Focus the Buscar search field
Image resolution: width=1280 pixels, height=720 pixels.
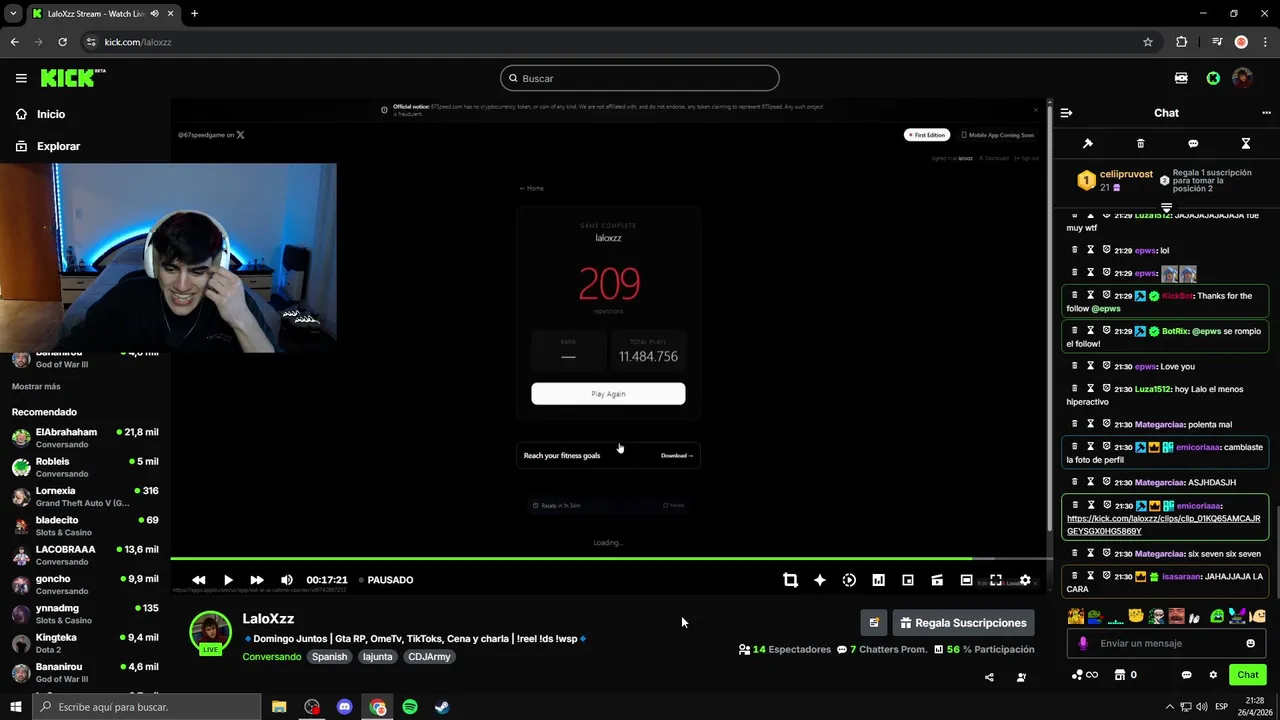[640, 78]
